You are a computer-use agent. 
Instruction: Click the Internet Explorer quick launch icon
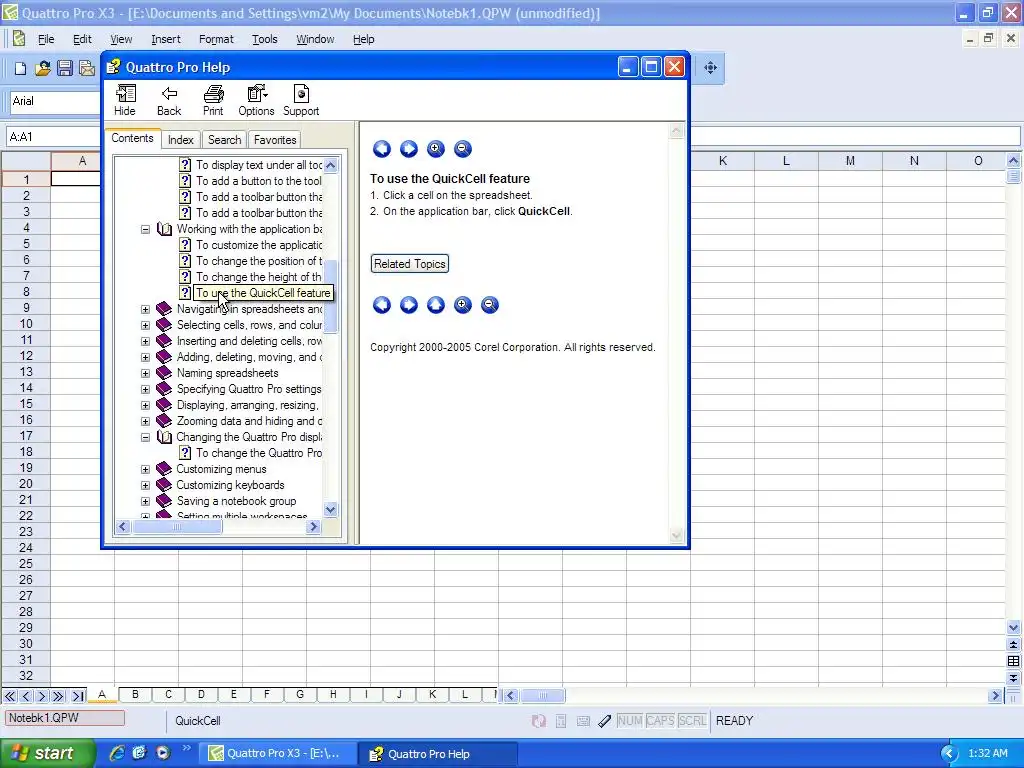[x=117, y=753]
